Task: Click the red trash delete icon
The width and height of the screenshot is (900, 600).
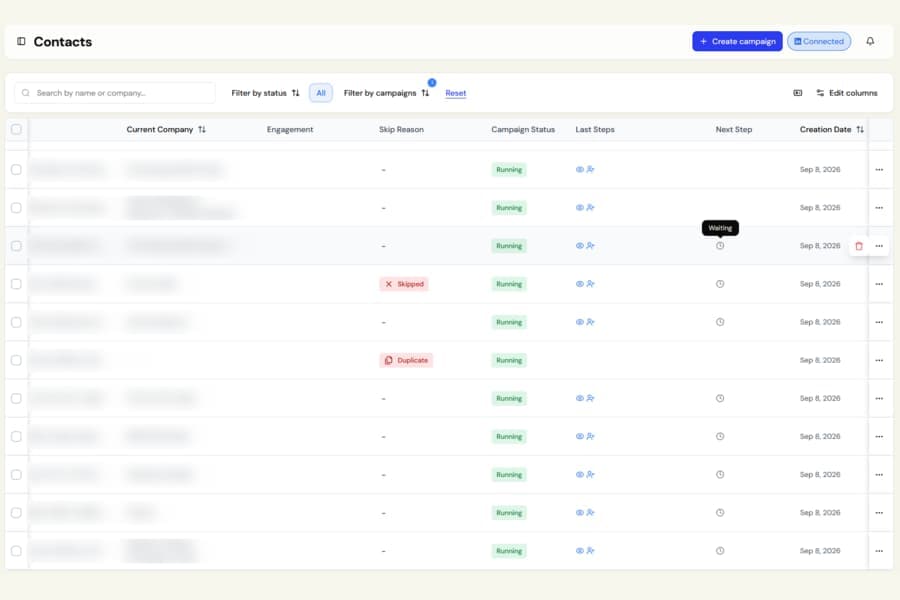Action: pyautogui.click(x=859, y=246)
